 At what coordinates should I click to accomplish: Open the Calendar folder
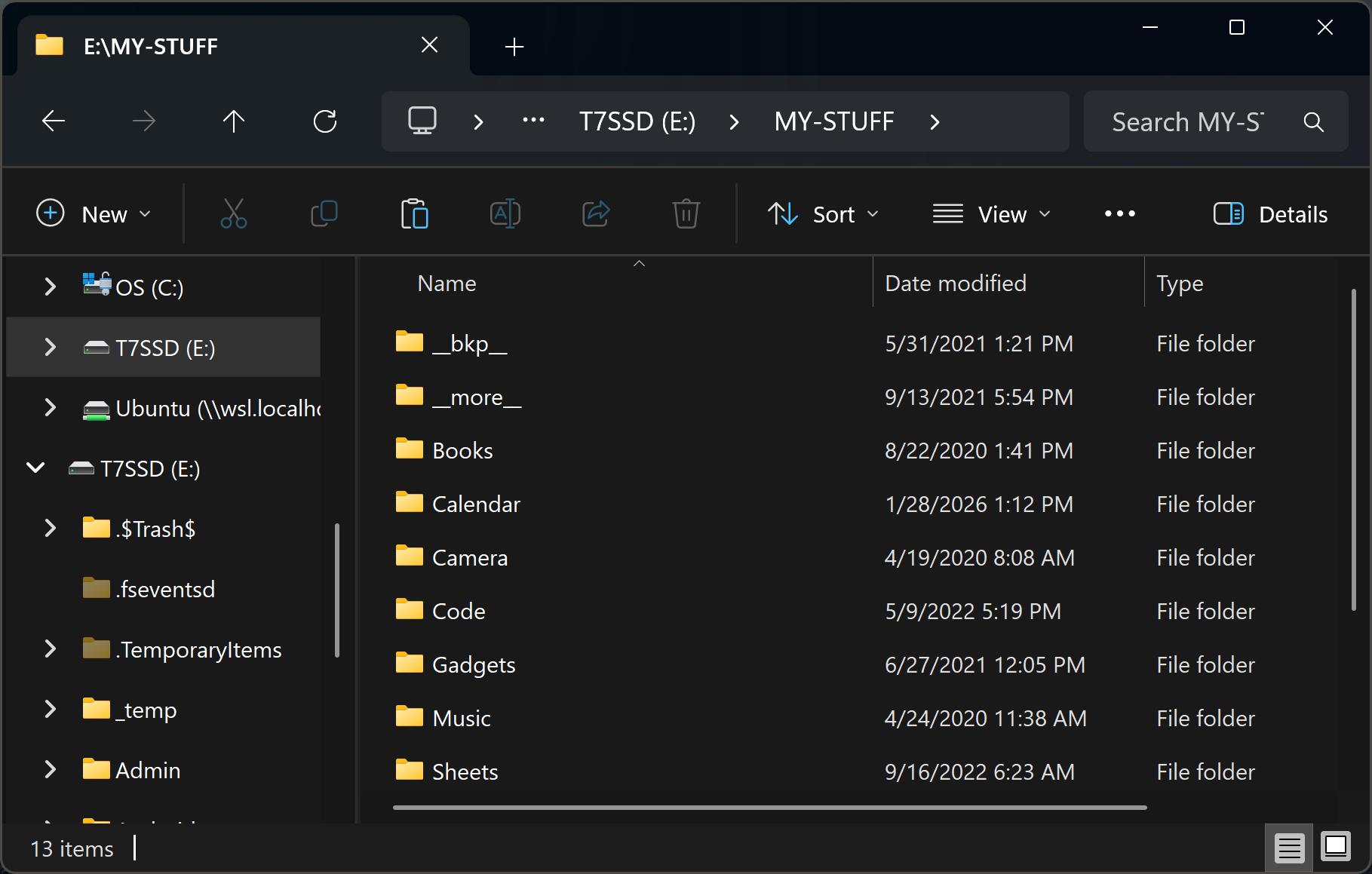point(476,504)
